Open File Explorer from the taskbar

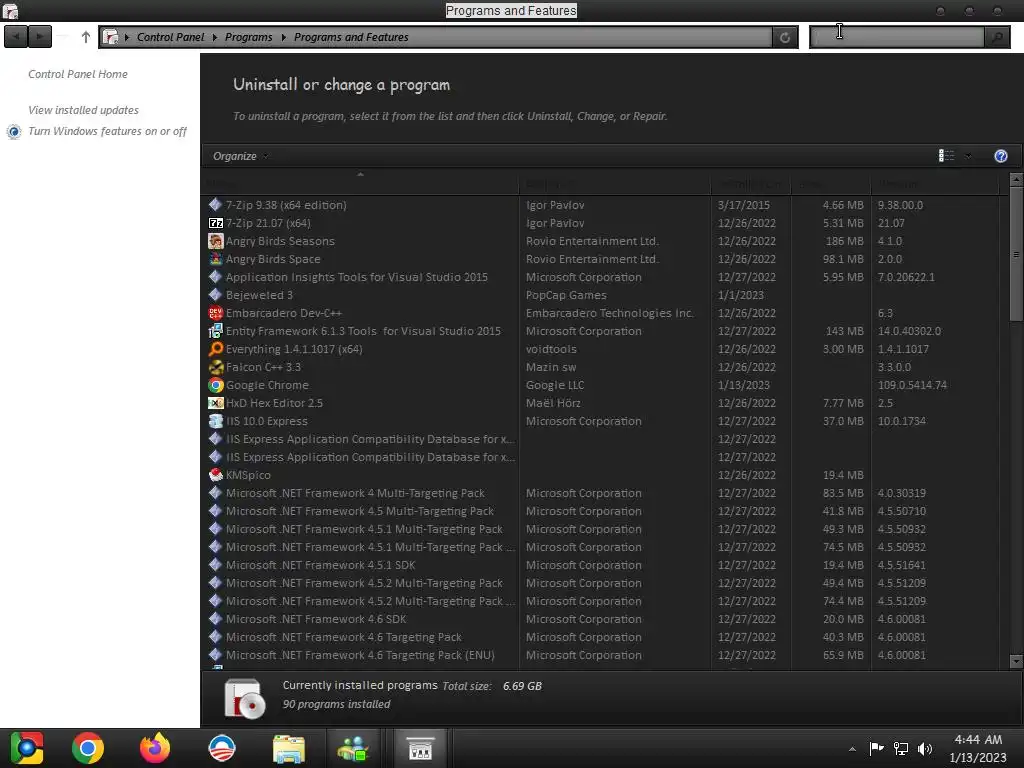pyautogui.click(x=289, y=749)
